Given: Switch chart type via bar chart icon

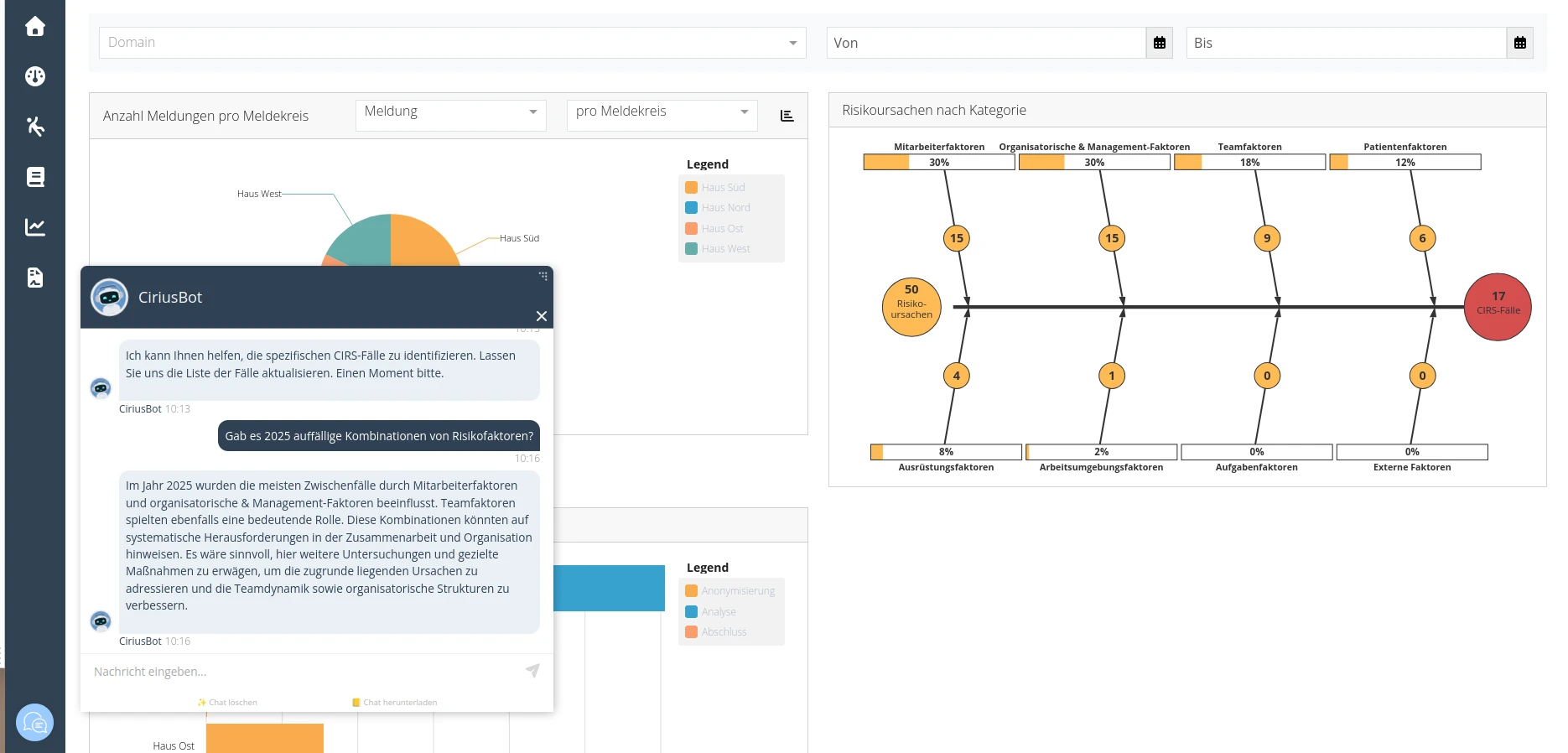Looking at the screenshot, I should click(x=787, y=116).
